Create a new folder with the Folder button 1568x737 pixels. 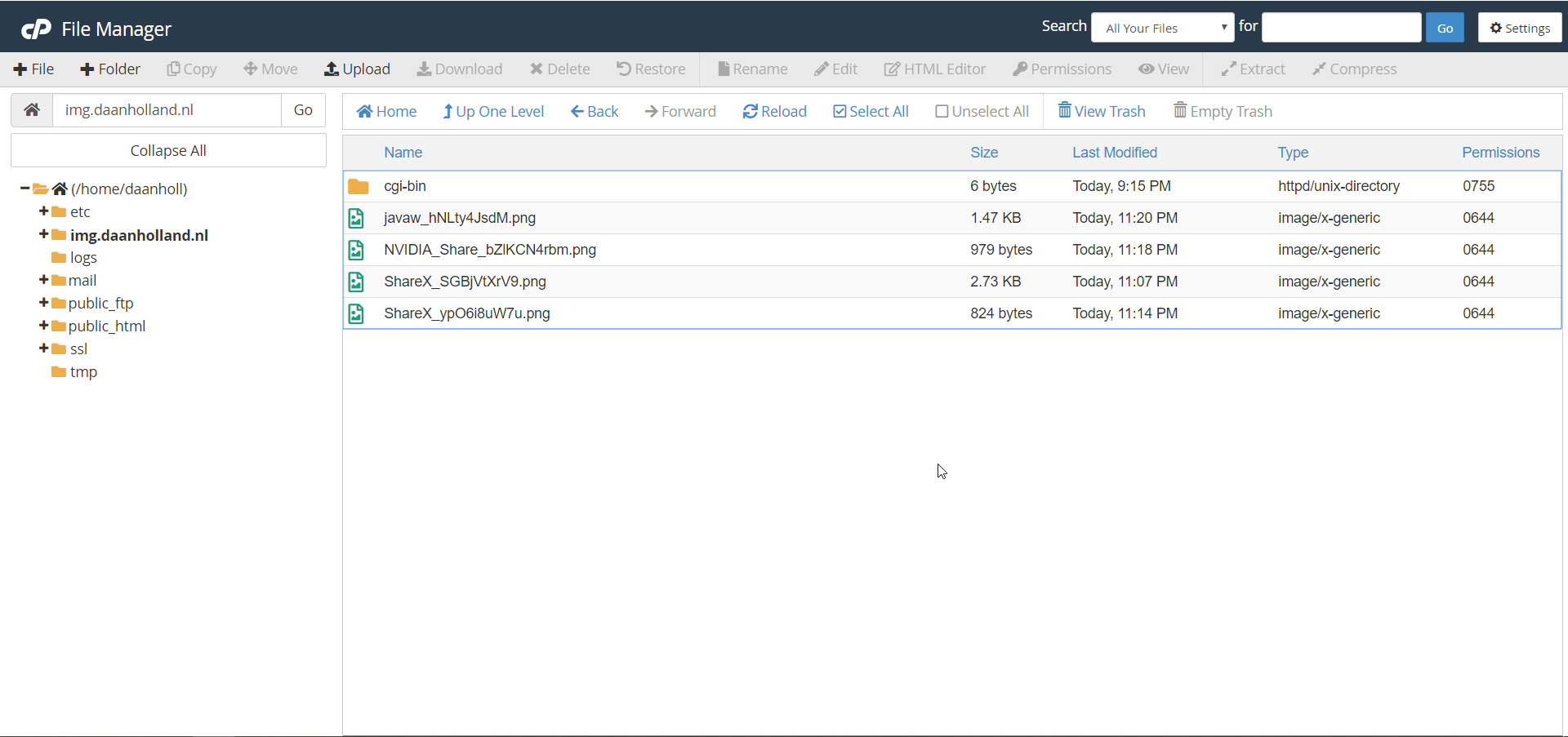[x=110, y=69]
